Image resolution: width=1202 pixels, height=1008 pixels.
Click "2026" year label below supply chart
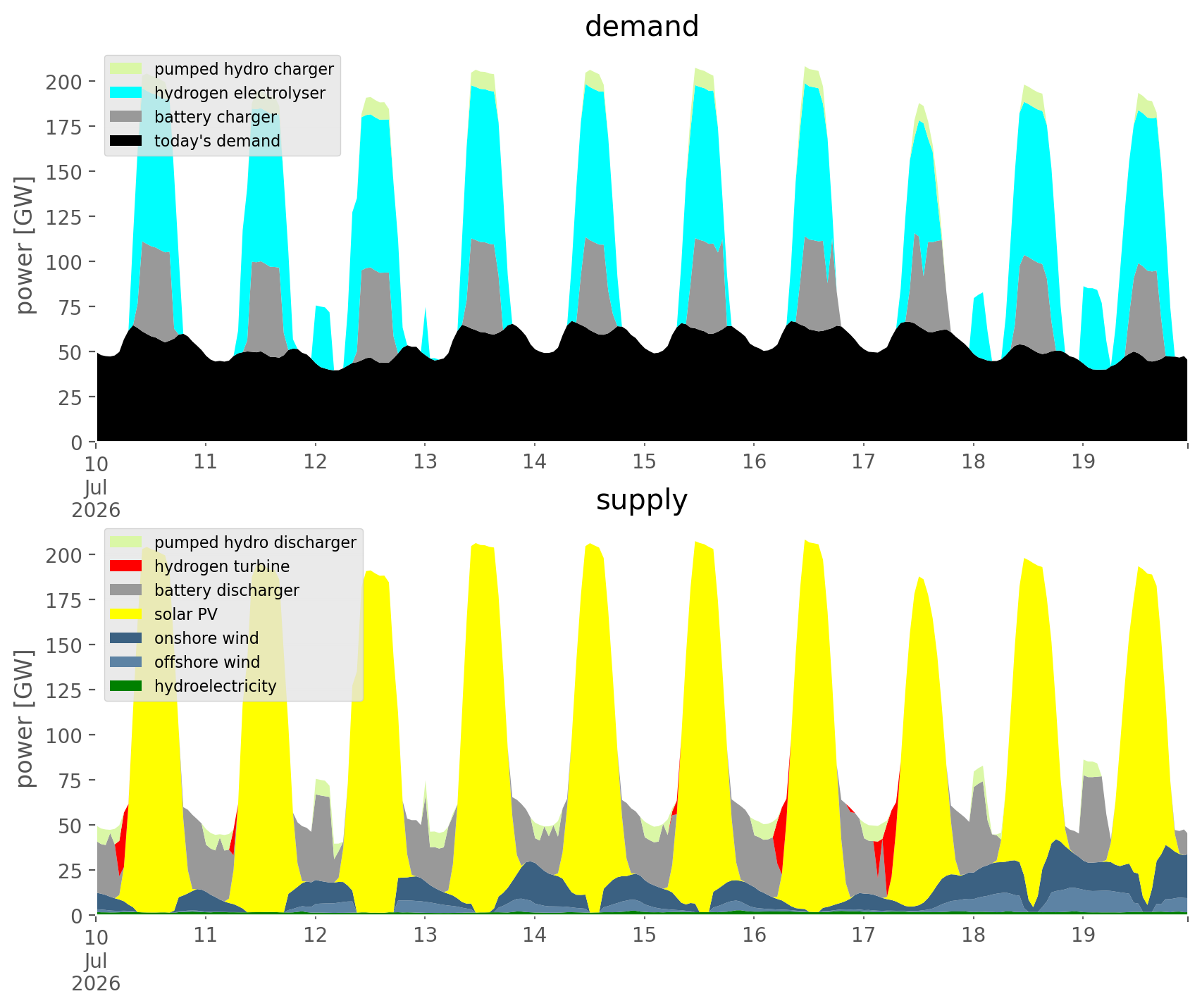(96, 983)
